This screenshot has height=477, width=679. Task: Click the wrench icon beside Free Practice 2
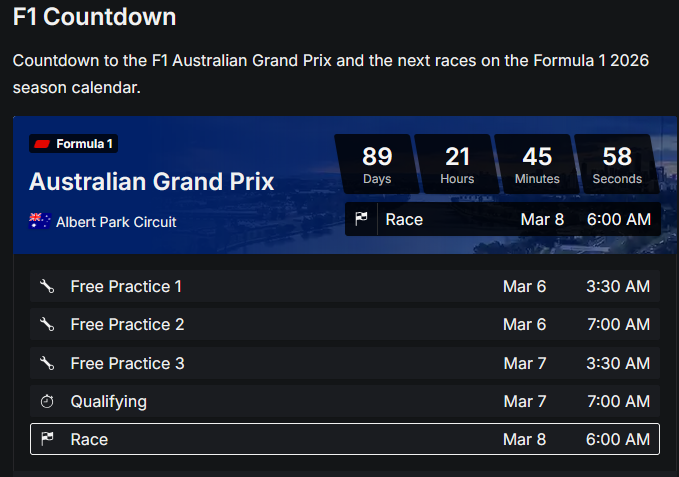(x=47, y=325)
